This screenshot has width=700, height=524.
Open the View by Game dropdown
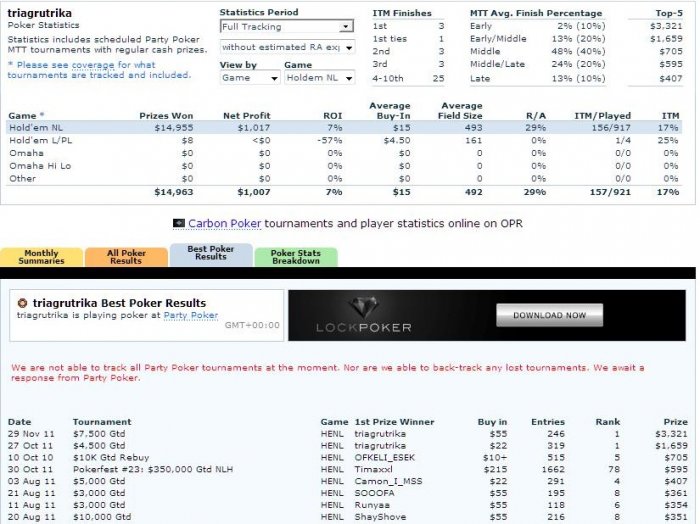[x=250, y=78]
